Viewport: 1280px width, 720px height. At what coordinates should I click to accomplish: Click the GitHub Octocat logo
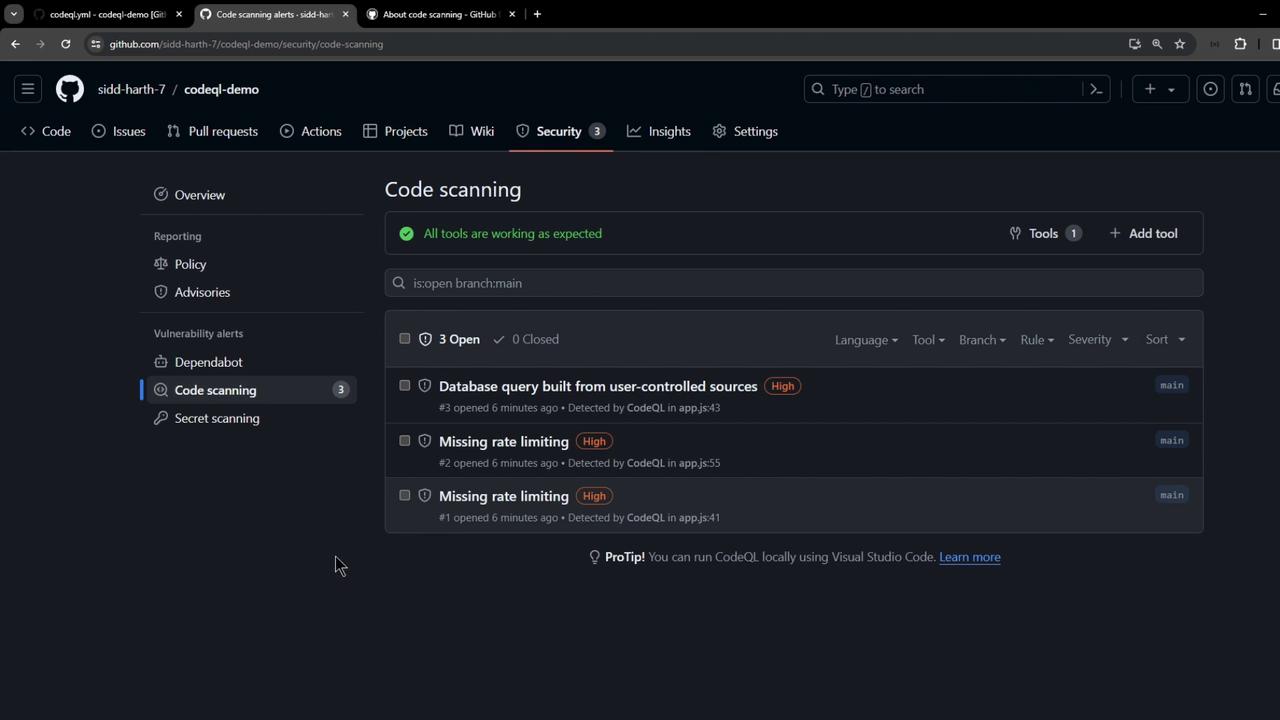pos(70,89)
